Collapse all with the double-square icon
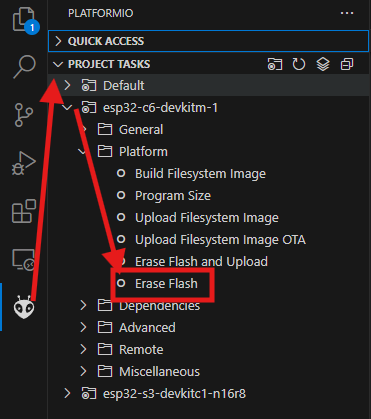This screenshot has width=371, height=419. (347, 64)
